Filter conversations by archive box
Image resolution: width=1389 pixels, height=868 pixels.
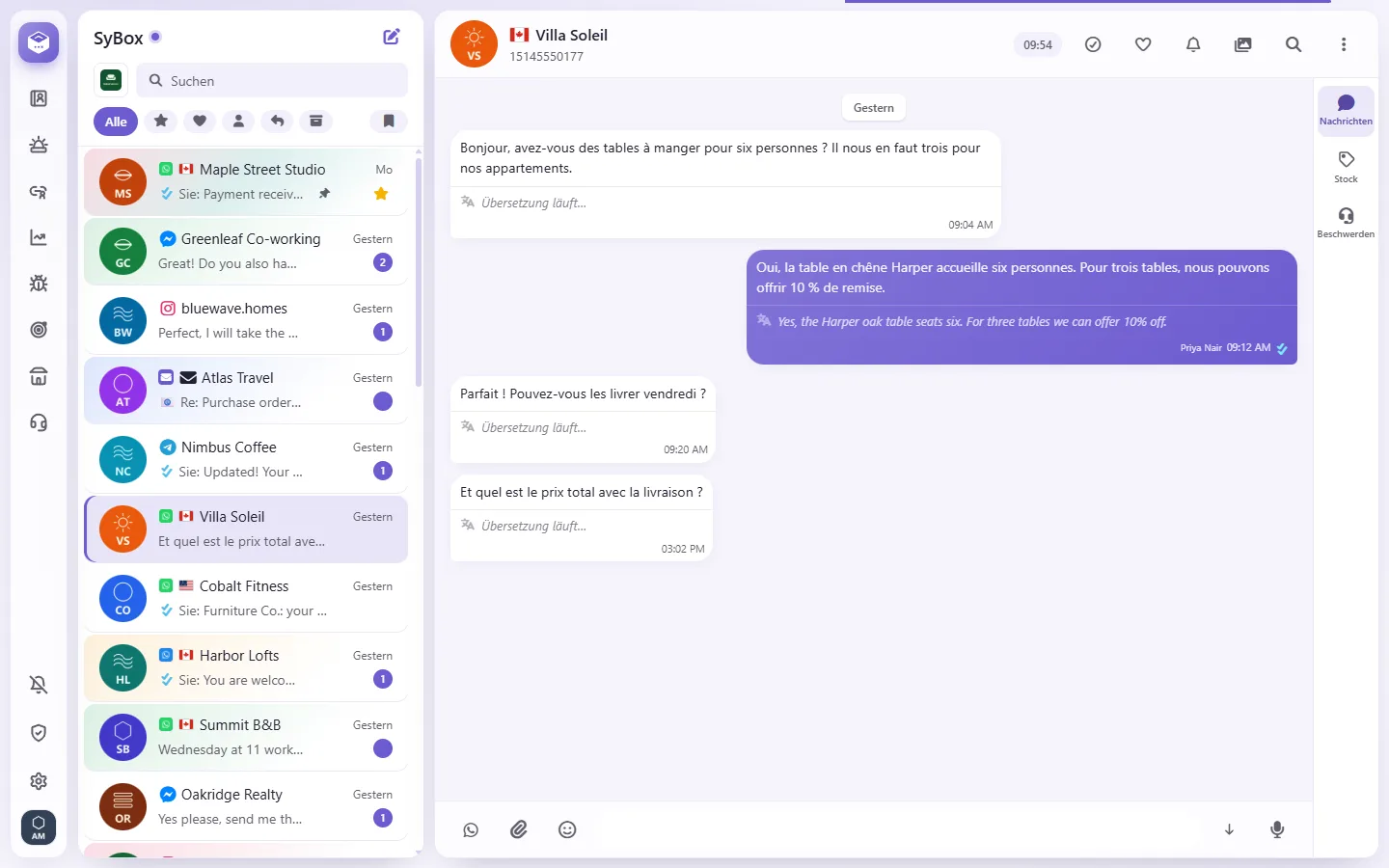coord(315,121)
